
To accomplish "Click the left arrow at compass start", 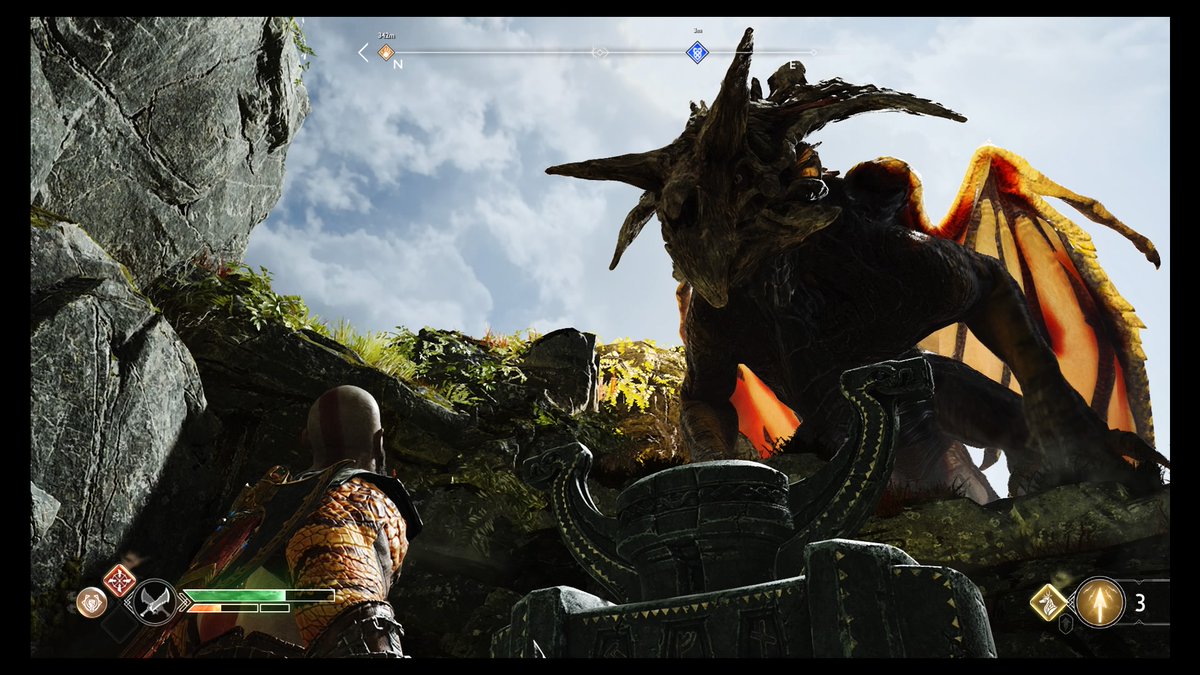I will point(363,52).
